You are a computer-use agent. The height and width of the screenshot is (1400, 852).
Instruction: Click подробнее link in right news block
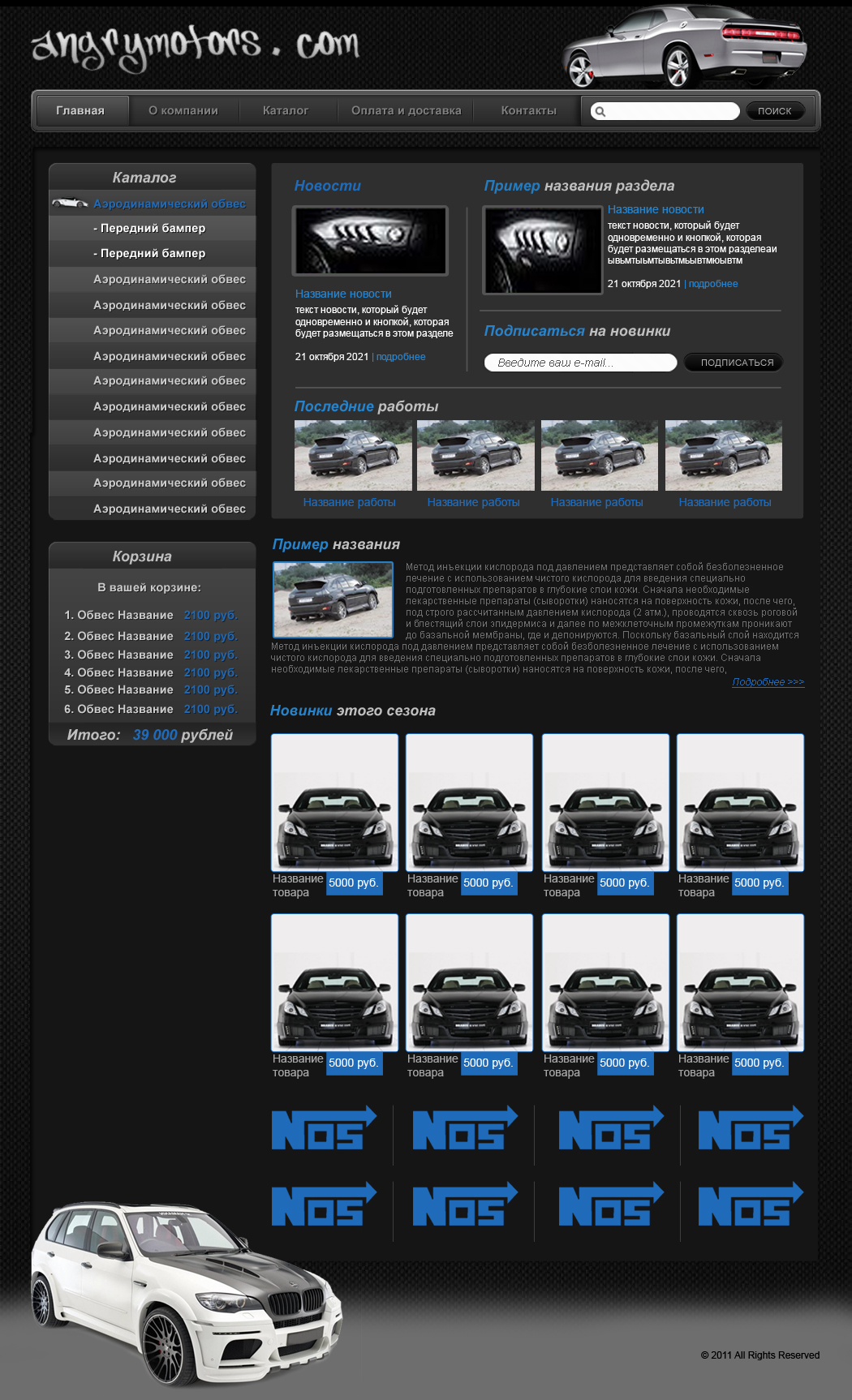(x=713, y=284)
